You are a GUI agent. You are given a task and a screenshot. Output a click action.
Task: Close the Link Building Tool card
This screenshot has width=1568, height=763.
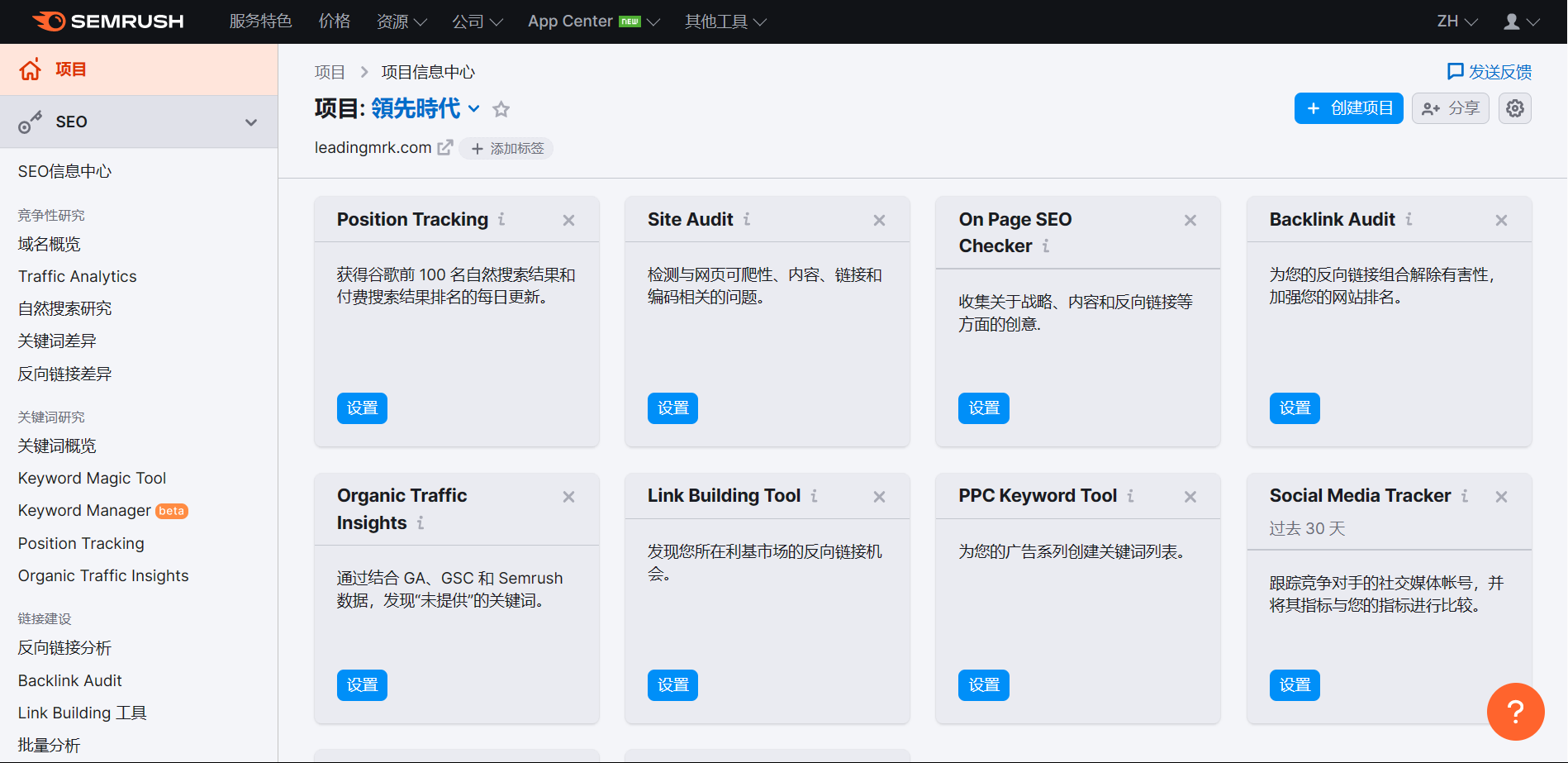(879, 497)
